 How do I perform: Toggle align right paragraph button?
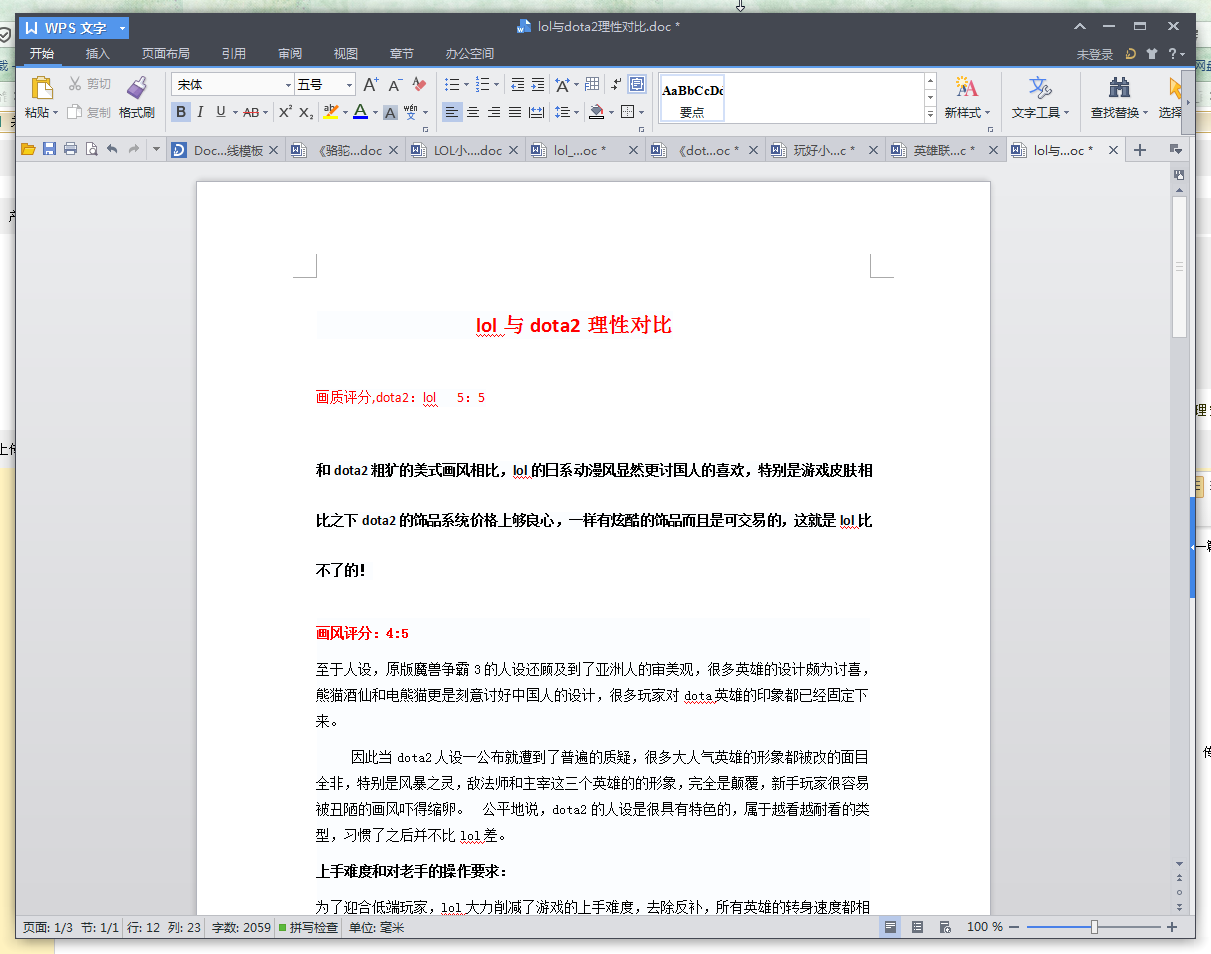(494, 112)
